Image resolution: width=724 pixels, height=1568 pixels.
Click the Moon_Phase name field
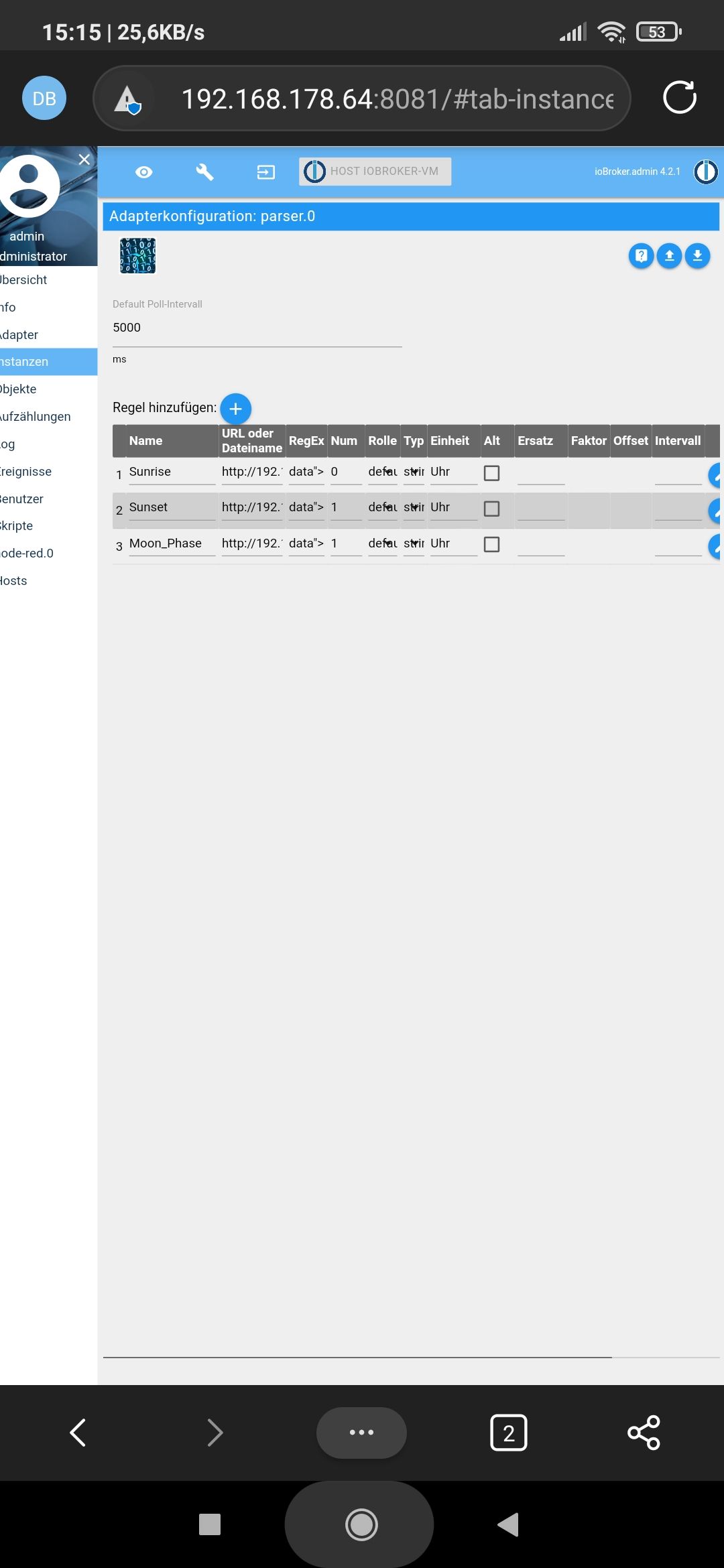(172, 544)
